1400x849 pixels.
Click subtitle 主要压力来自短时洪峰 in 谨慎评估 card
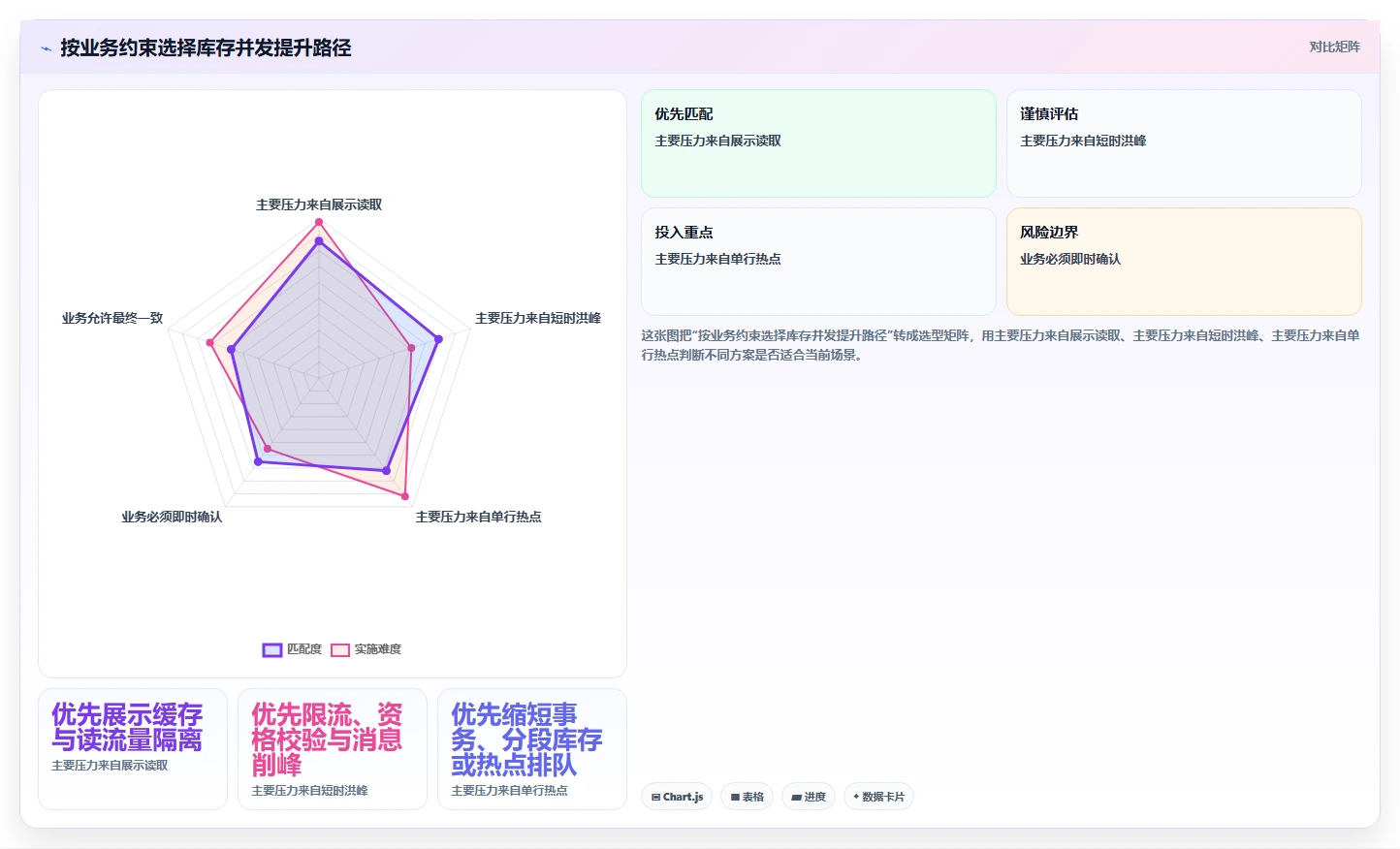pos(1083,141)
